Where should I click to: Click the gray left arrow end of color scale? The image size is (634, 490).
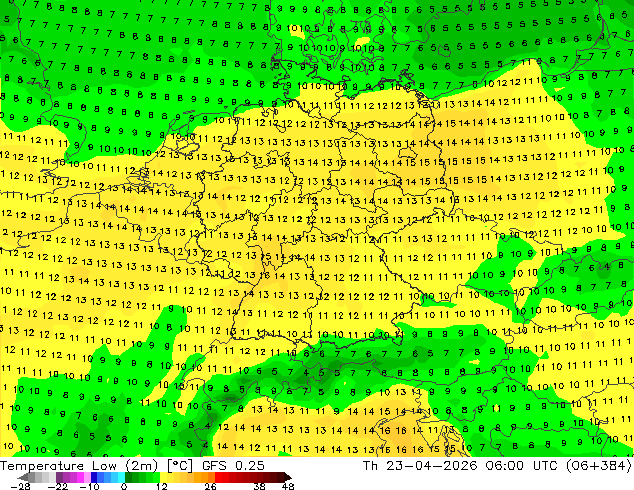click(x=23, y=477)
